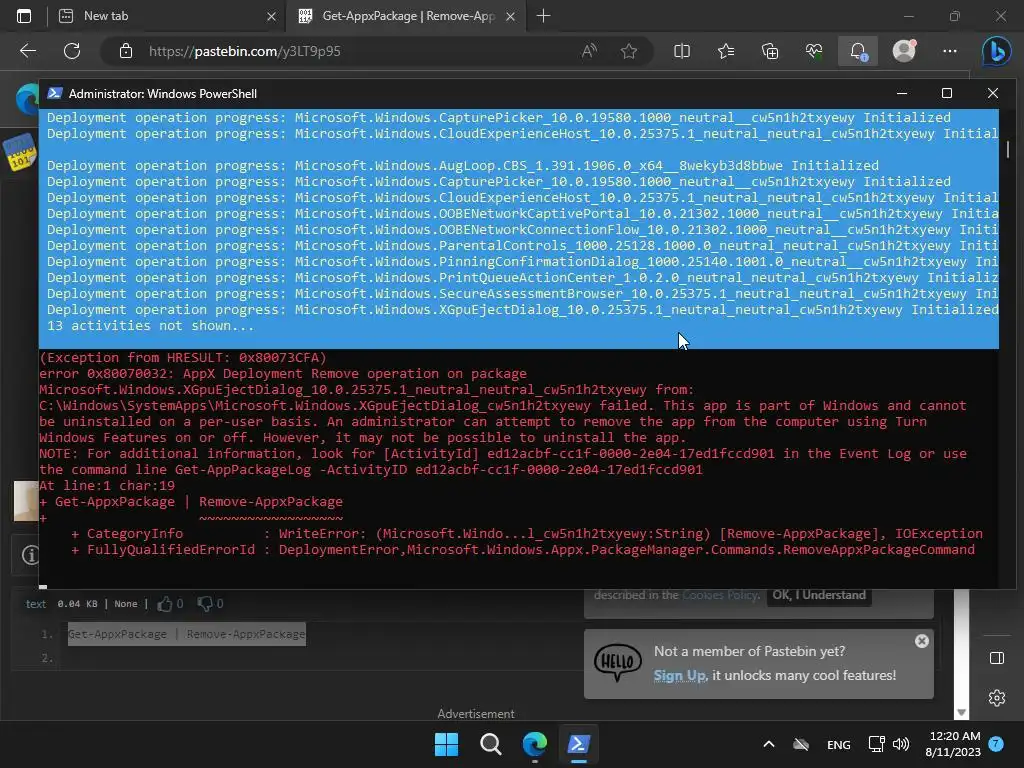Click the error text '13 activities not shown...'
The width and height of the screenshot is (1024, 768).
[150, 325]
